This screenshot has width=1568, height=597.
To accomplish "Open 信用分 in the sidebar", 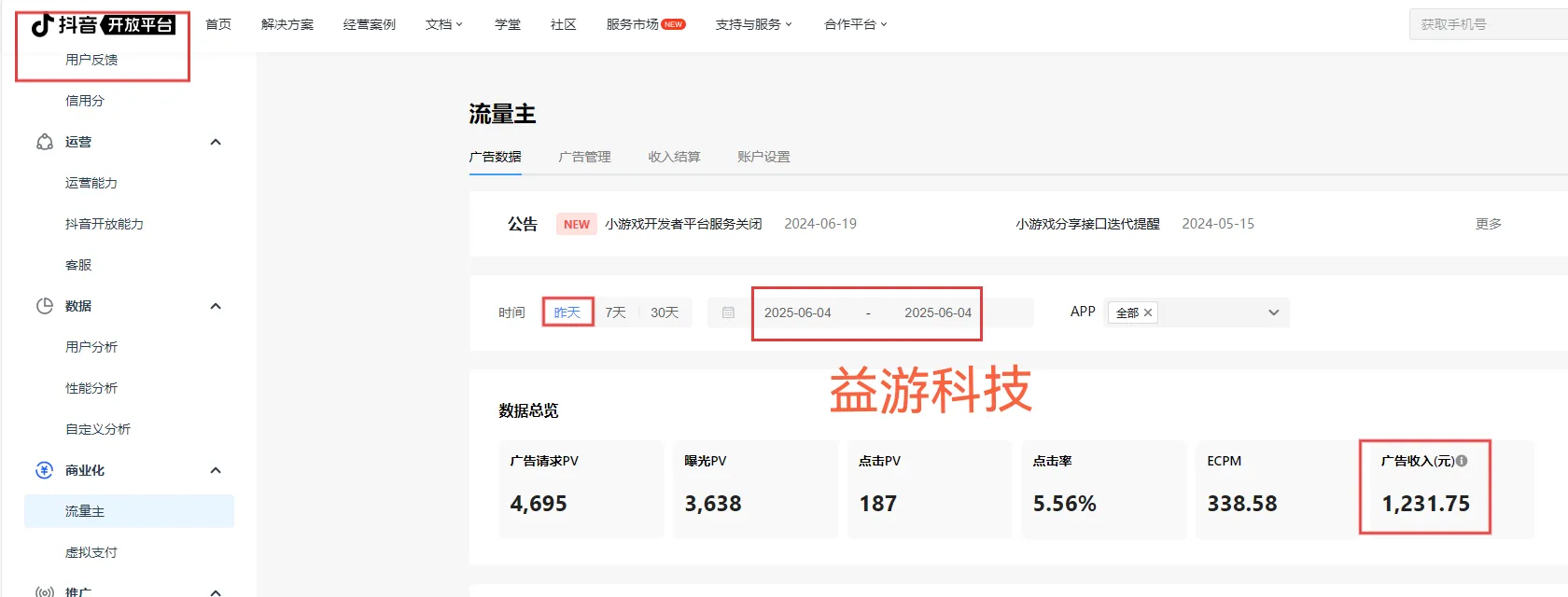I will click(x=85, y=101).
